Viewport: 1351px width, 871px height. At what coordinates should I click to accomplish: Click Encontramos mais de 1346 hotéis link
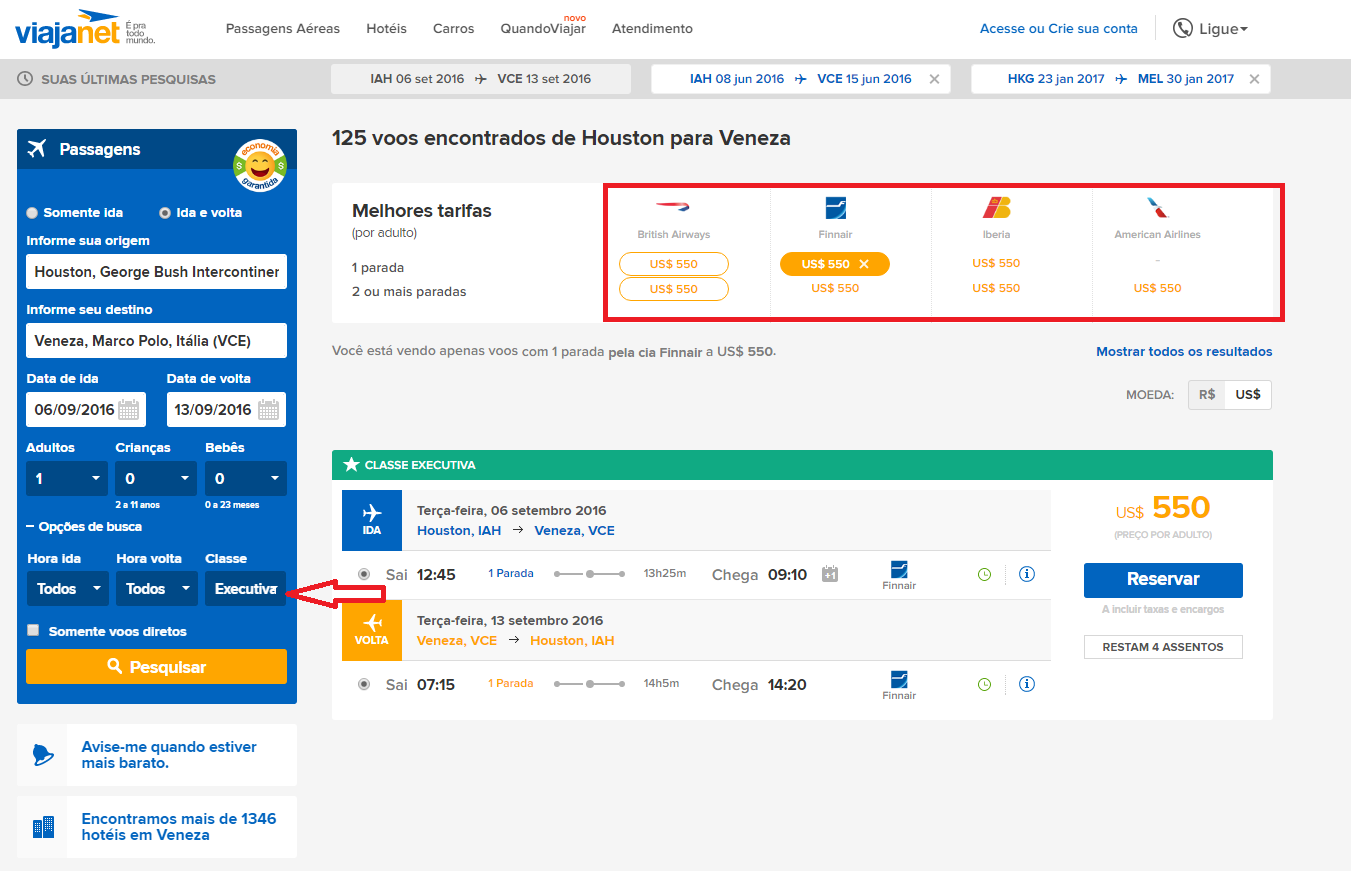(179, 827)
